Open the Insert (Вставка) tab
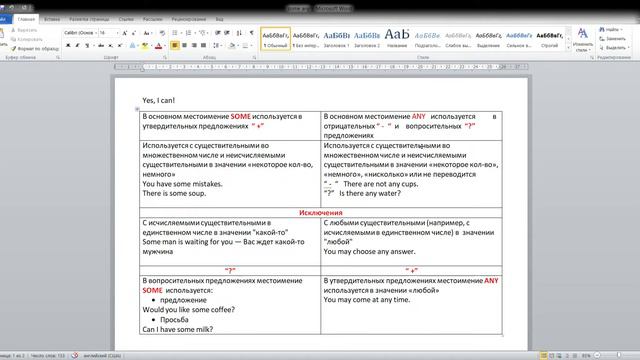Viewport: 640px width, 360px height. [52, 19]
